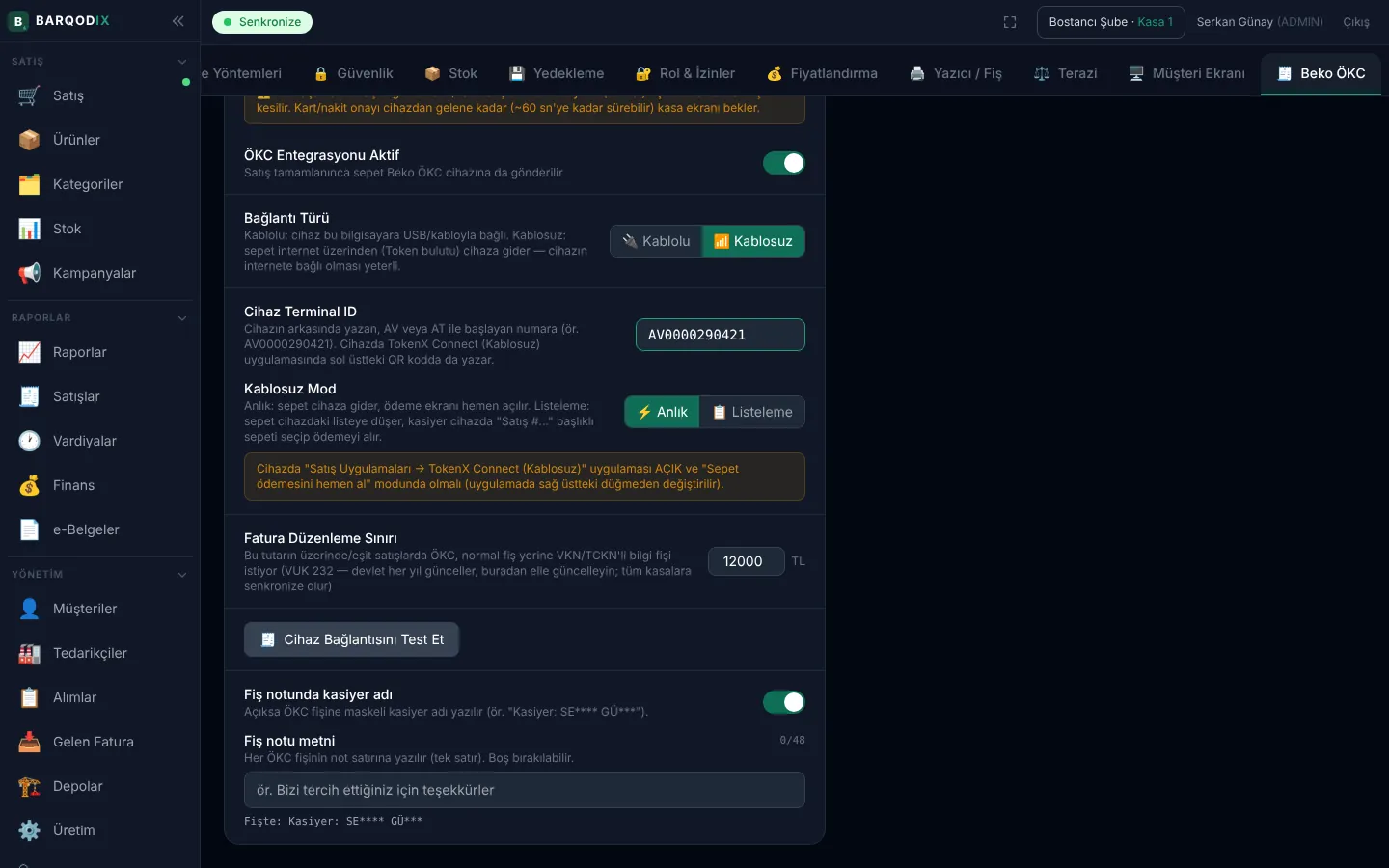Switch to the Güvenlik tab
Viewport: 1389px width, 868px height.
click(x=354, y=73)
